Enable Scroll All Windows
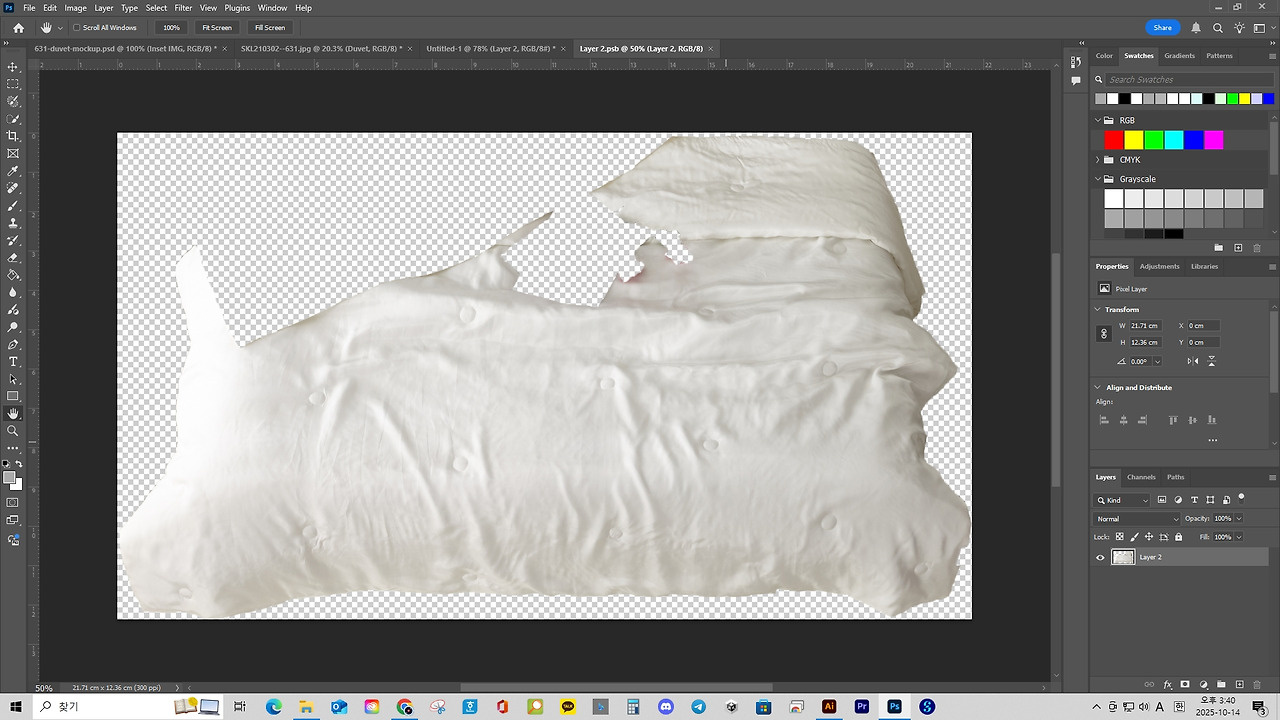This screenshot has height=720, width=1280. [x=77, y=27]
